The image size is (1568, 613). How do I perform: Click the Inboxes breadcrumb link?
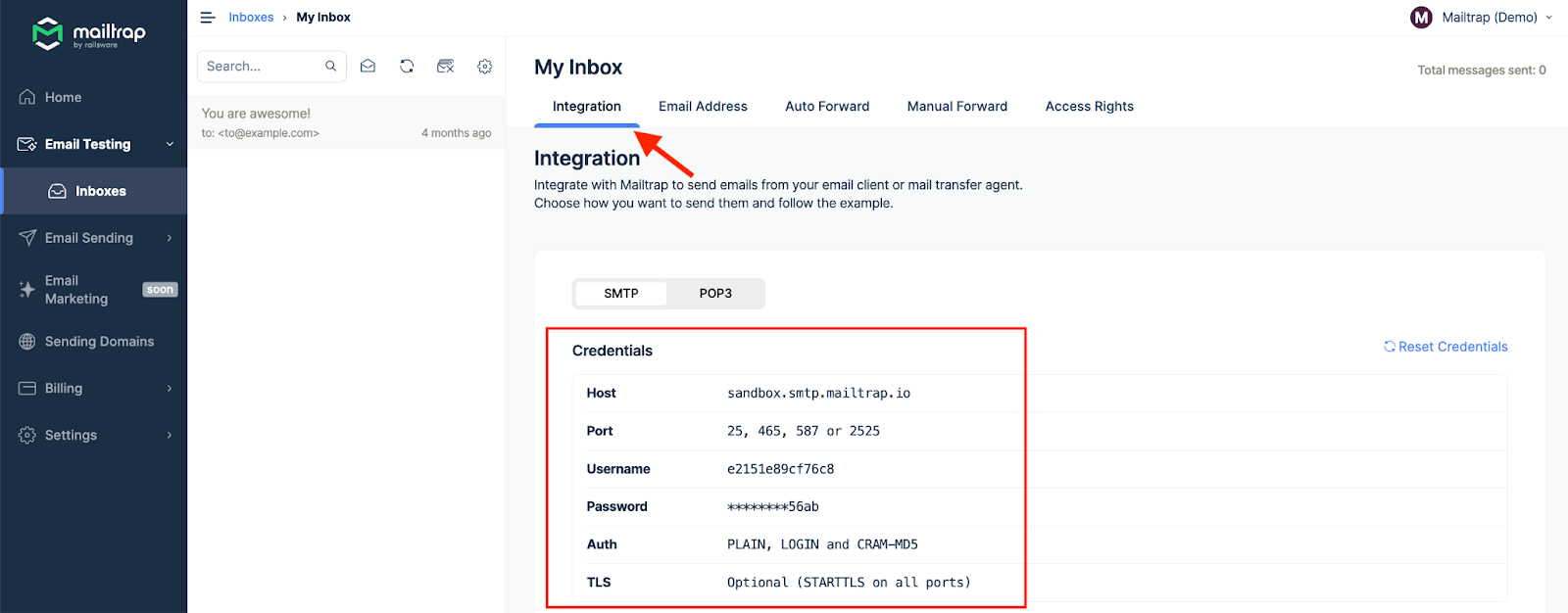tap(251, 18)
